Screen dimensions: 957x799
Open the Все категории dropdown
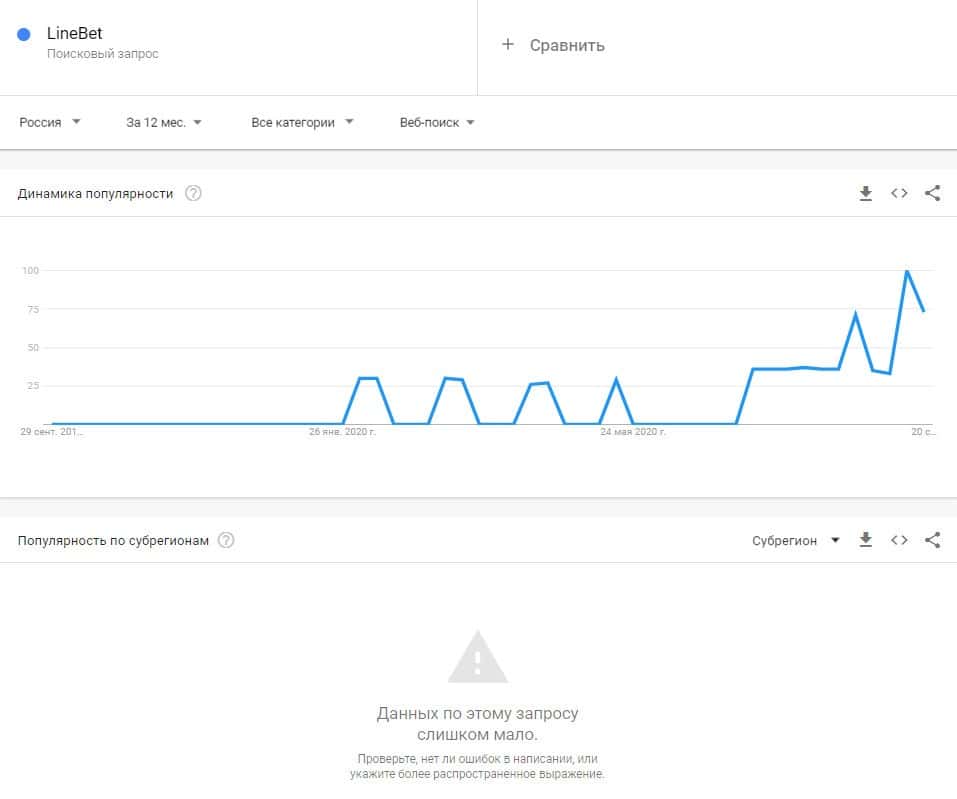[302, 122]
